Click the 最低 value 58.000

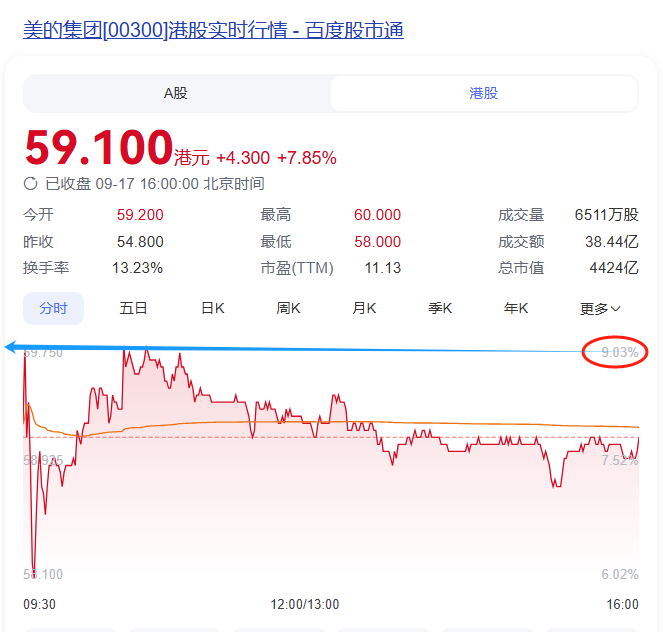point(377,242)
